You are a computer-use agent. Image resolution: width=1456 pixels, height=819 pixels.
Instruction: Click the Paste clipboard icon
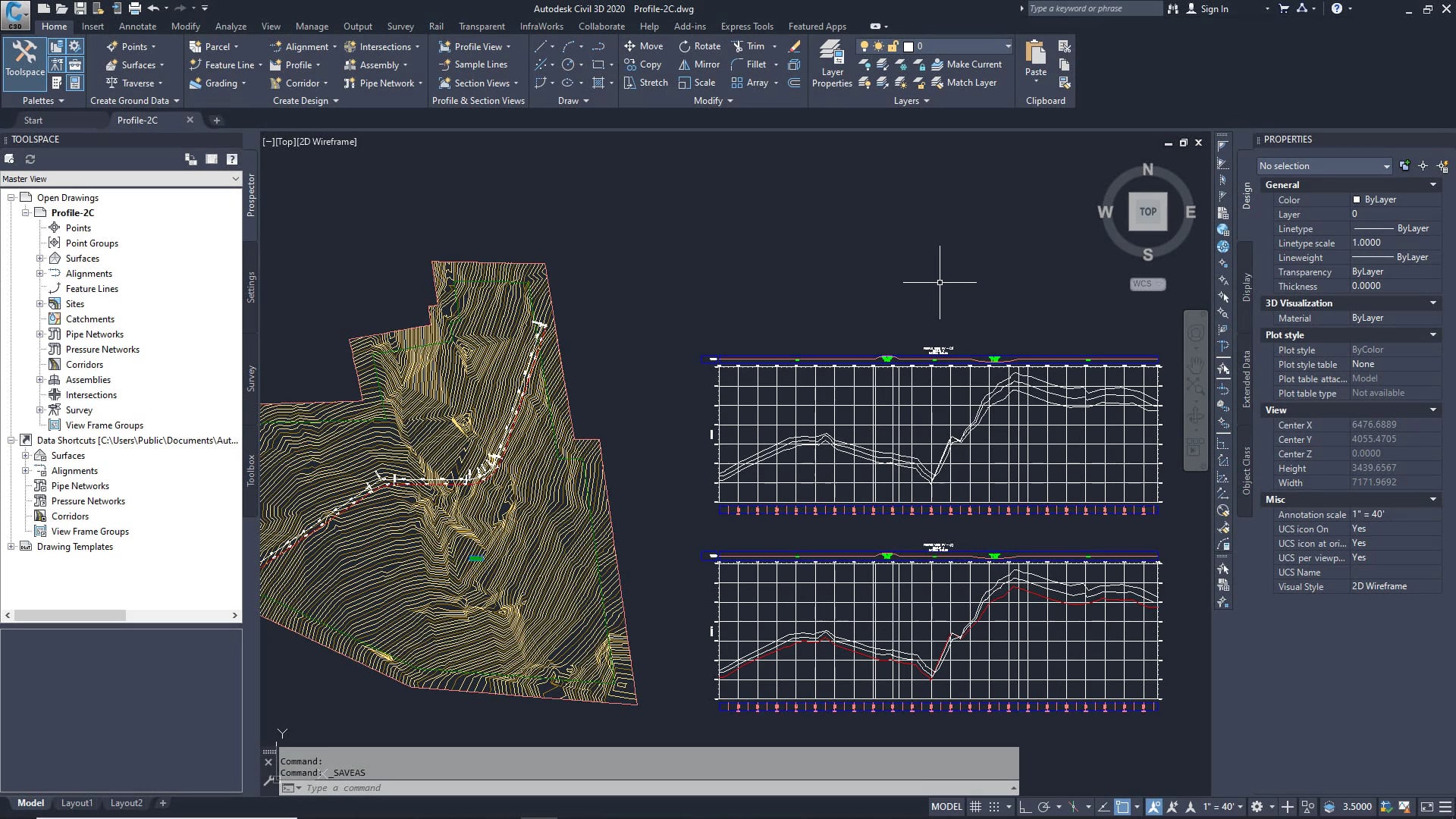(x=1035, y=58)
